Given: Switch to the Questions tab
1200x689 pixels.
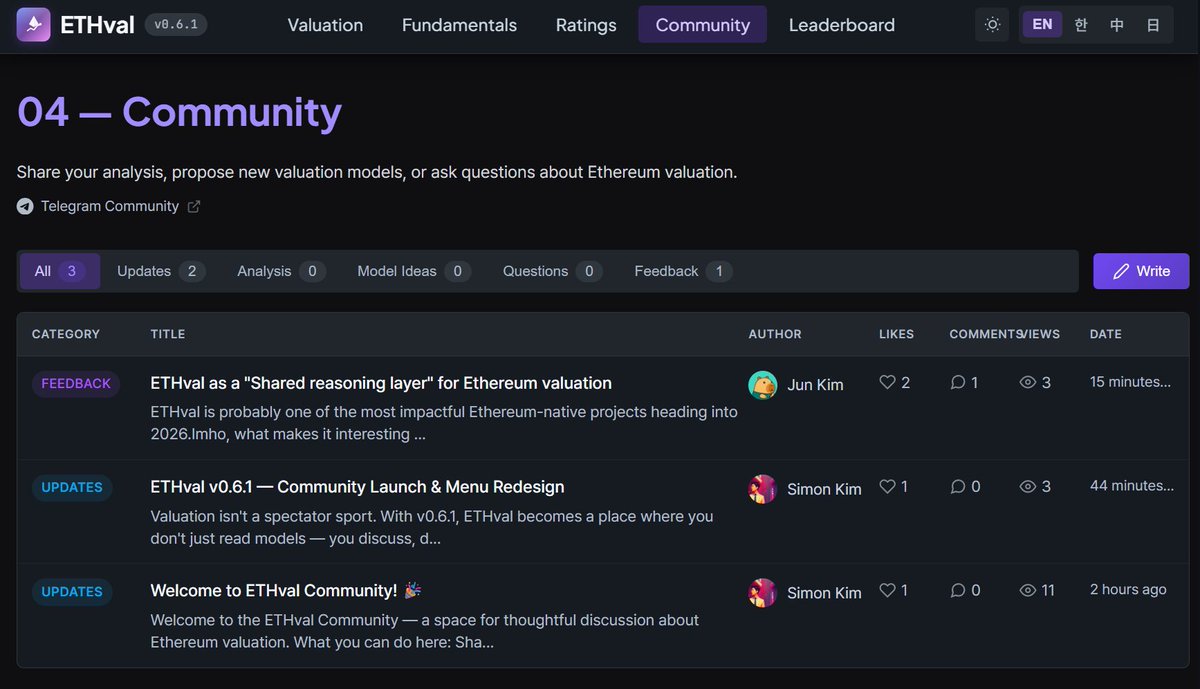Looking at the screenshot, I should tap(552, 271).
